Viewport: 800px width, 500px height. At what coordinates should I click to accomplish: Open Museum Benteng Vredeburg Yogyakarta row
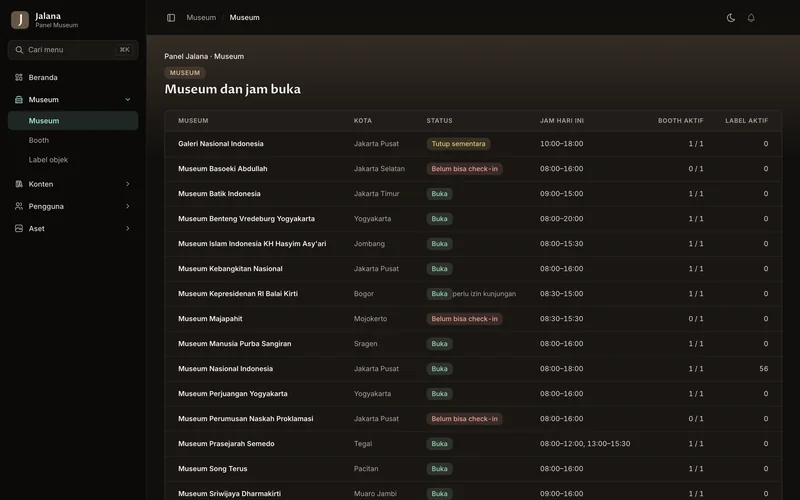click(x=473, y=219)
